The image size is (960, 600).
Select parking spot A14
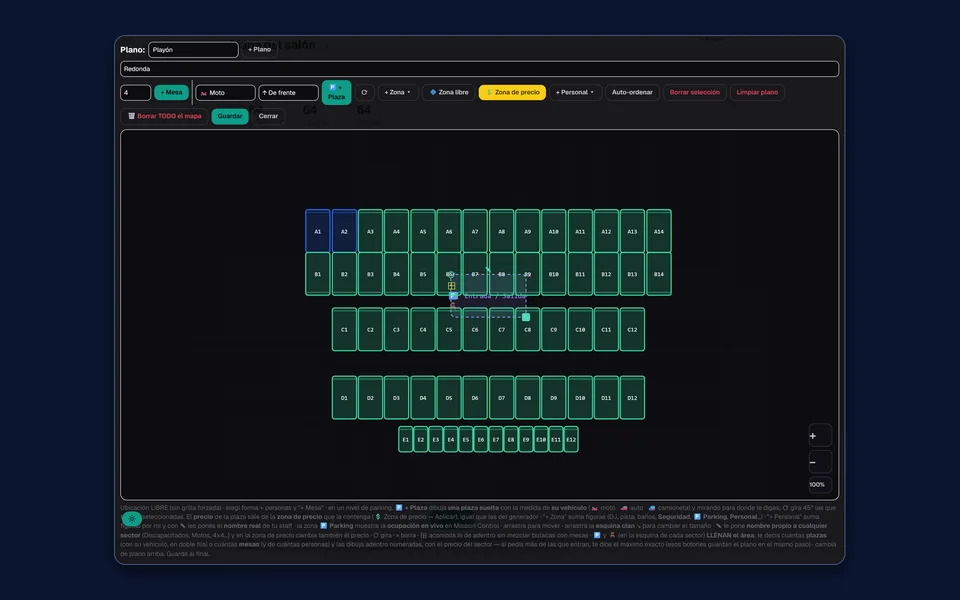659,231
